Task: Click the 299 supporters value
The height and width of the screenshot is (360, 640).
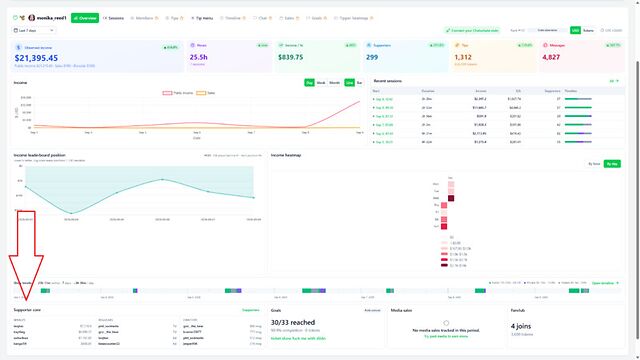Action: pos(372,57)
